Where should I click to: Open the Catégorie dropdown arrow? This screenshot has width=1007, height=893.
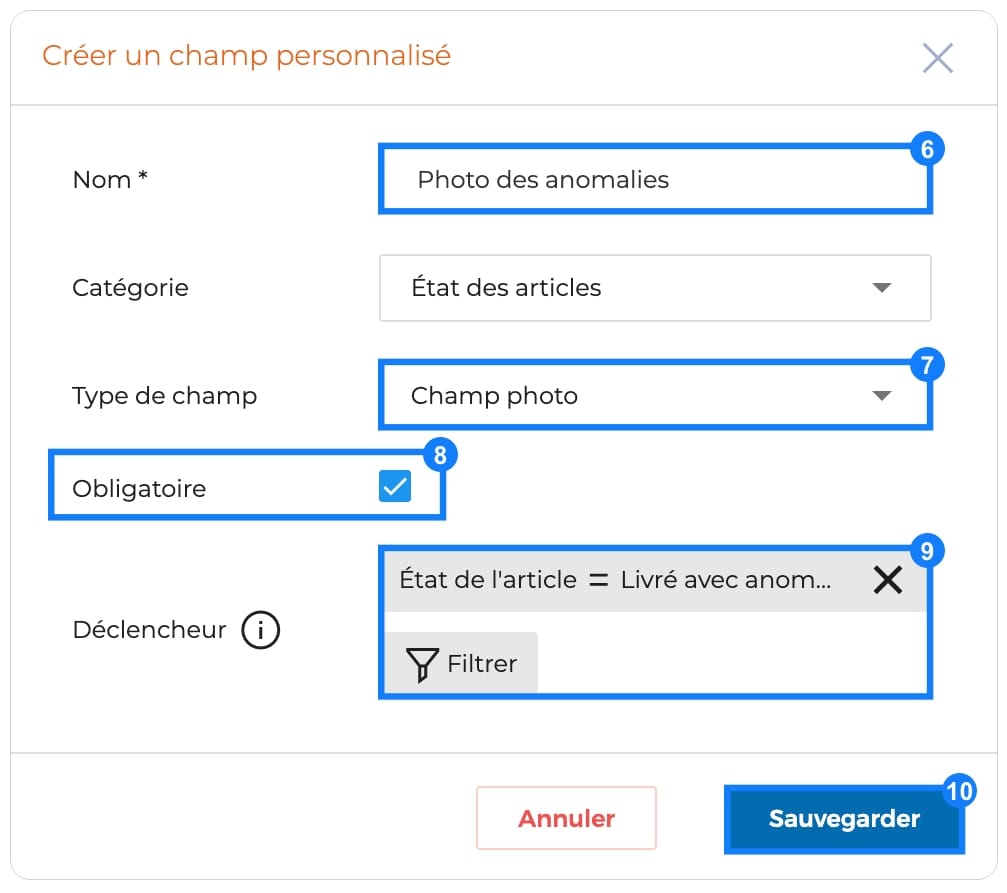click(882, 288)
